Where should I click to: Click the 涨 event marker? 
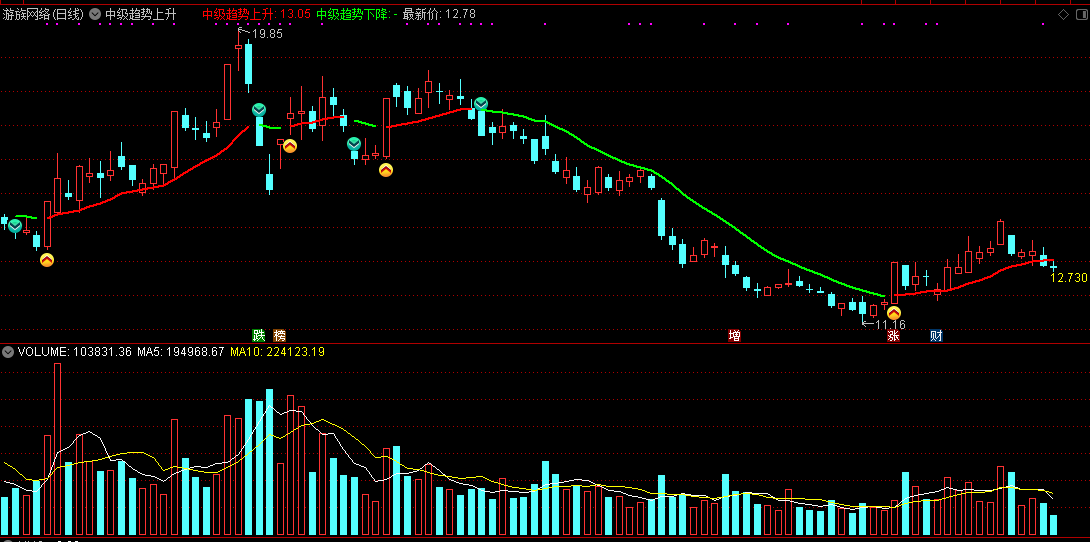click(893, 336)
